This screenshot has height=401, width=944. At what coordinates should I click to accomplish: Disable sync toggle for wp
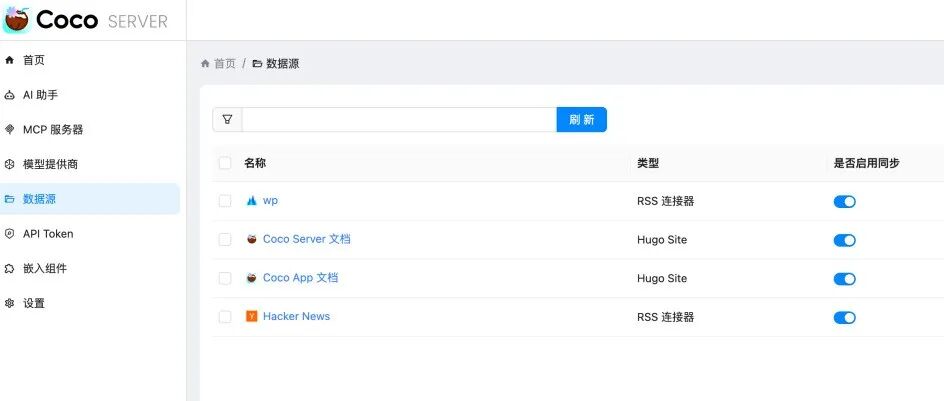click(x=845, y=202)
